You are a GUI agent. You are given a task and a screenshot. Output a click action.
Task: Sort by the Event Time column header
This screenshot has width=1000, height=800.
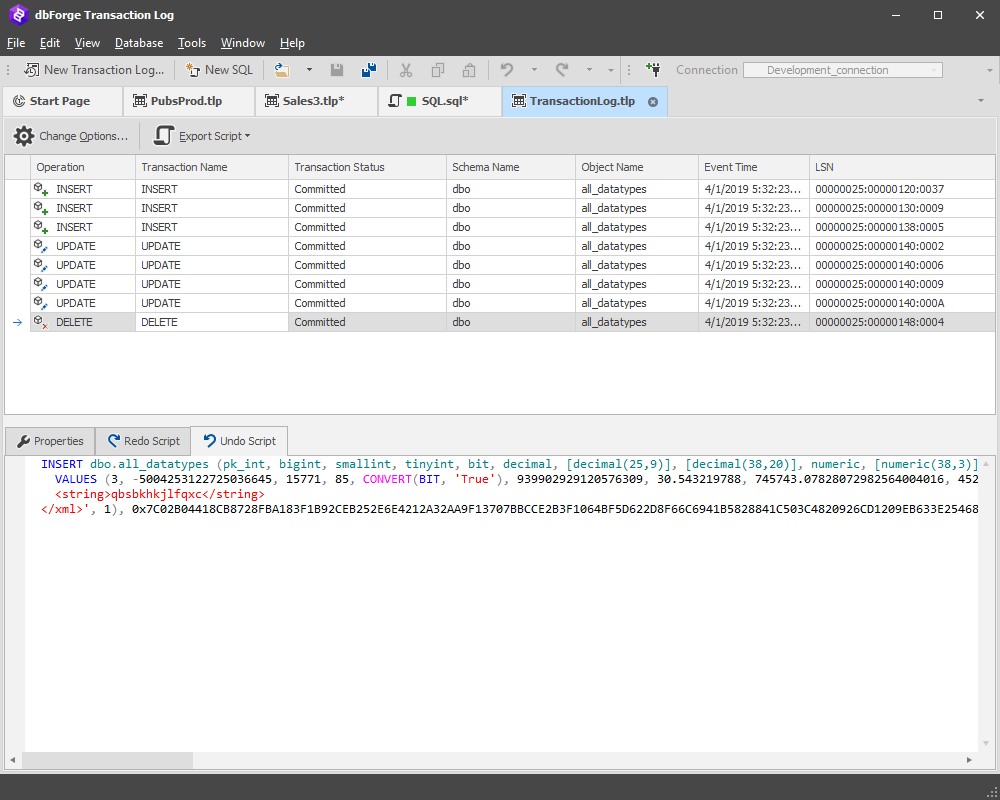tap(754, 167)
